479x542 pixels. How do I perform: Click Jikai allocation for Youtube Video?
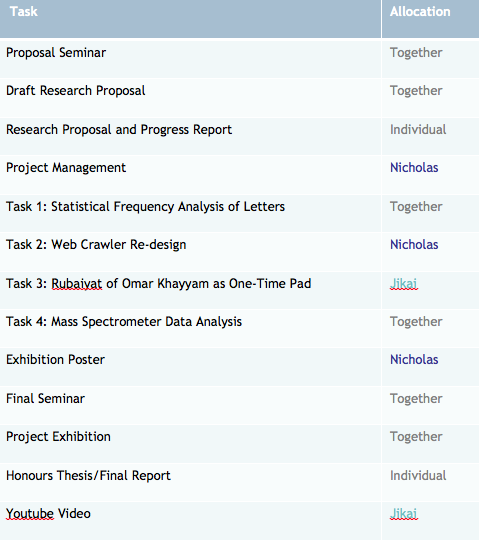click(404, 514)
